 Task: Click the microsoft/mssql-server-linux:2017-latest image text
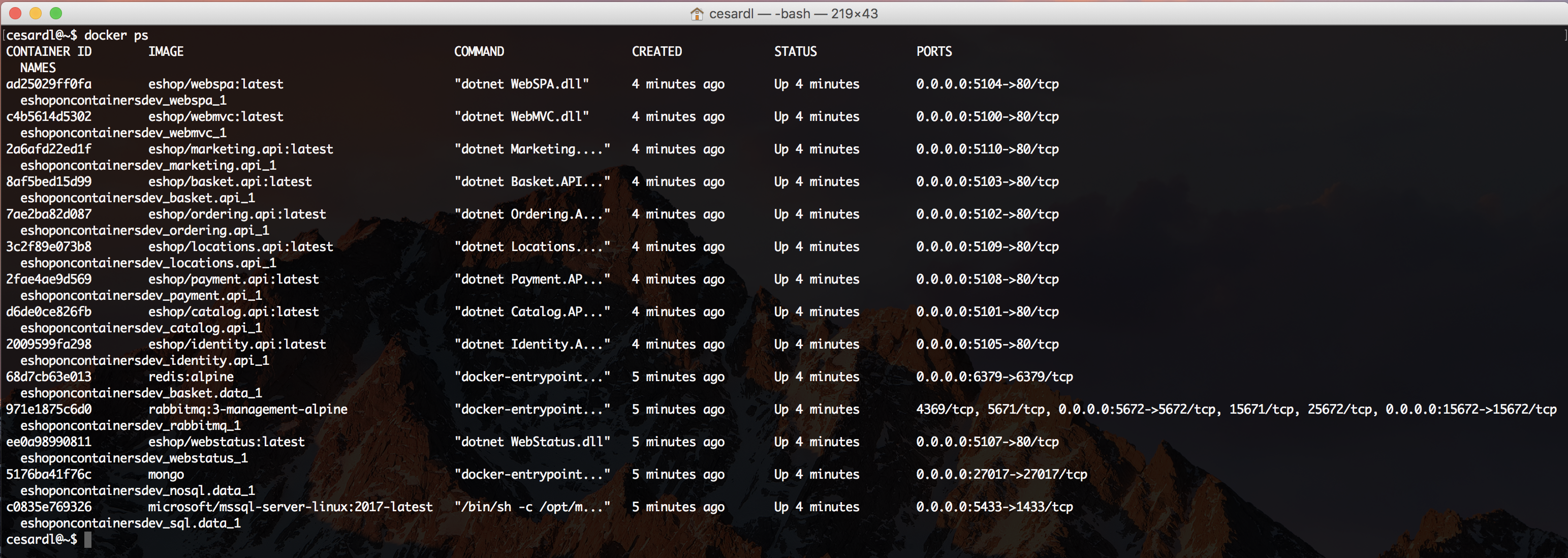290,507
